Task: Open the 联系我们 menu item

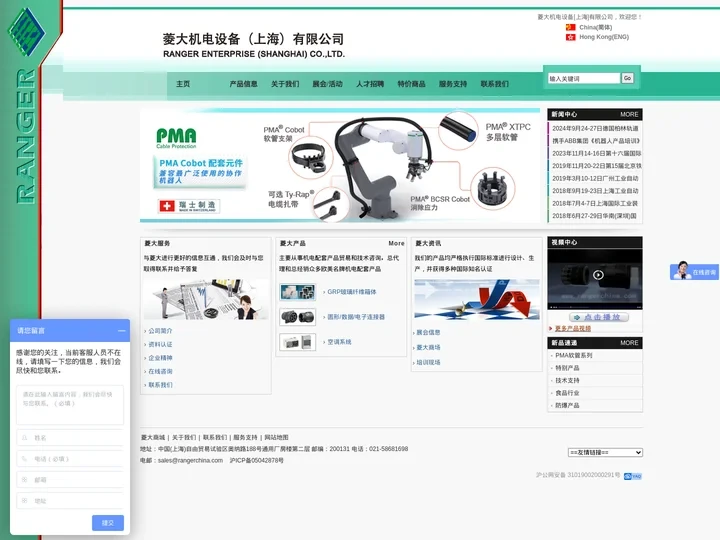Action: coord(495,84)
